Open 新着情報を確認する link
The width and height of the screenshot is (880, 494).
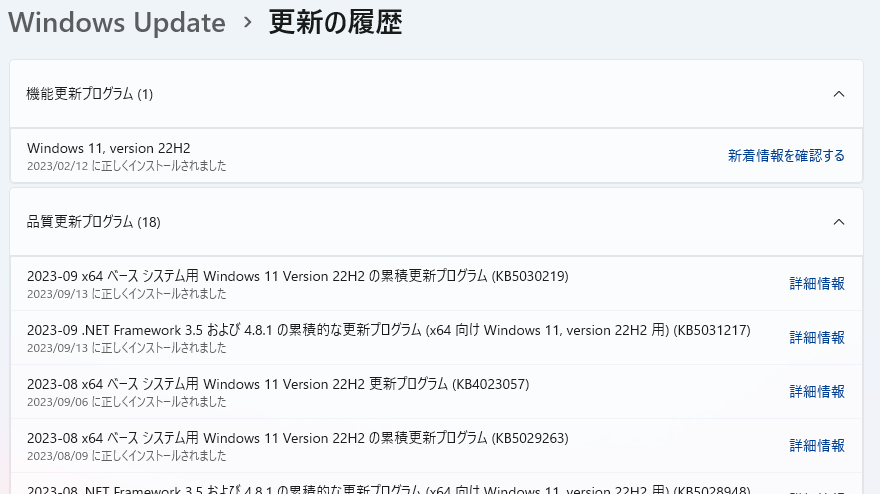[786, 155]
